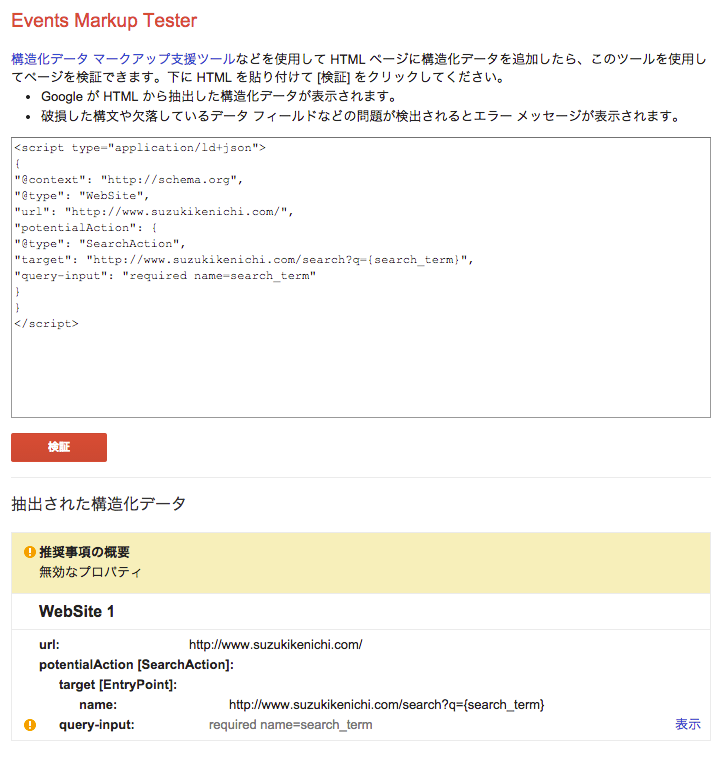The image size is (724, 758).
Task: Click warning icon next to query-input
Action: coord(30,725)
